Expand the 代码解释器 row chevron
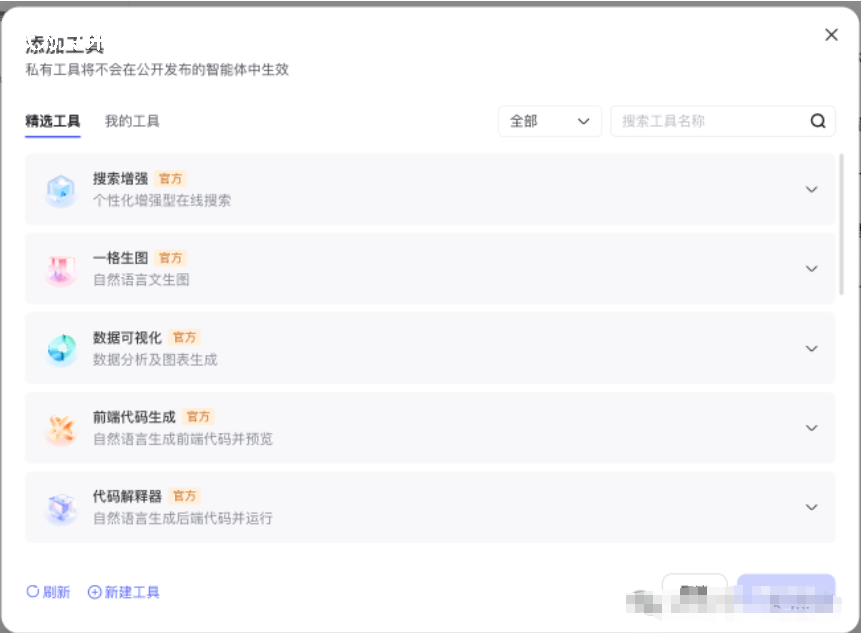This screenshot has width=861, height=633. [x=811, y=507]
